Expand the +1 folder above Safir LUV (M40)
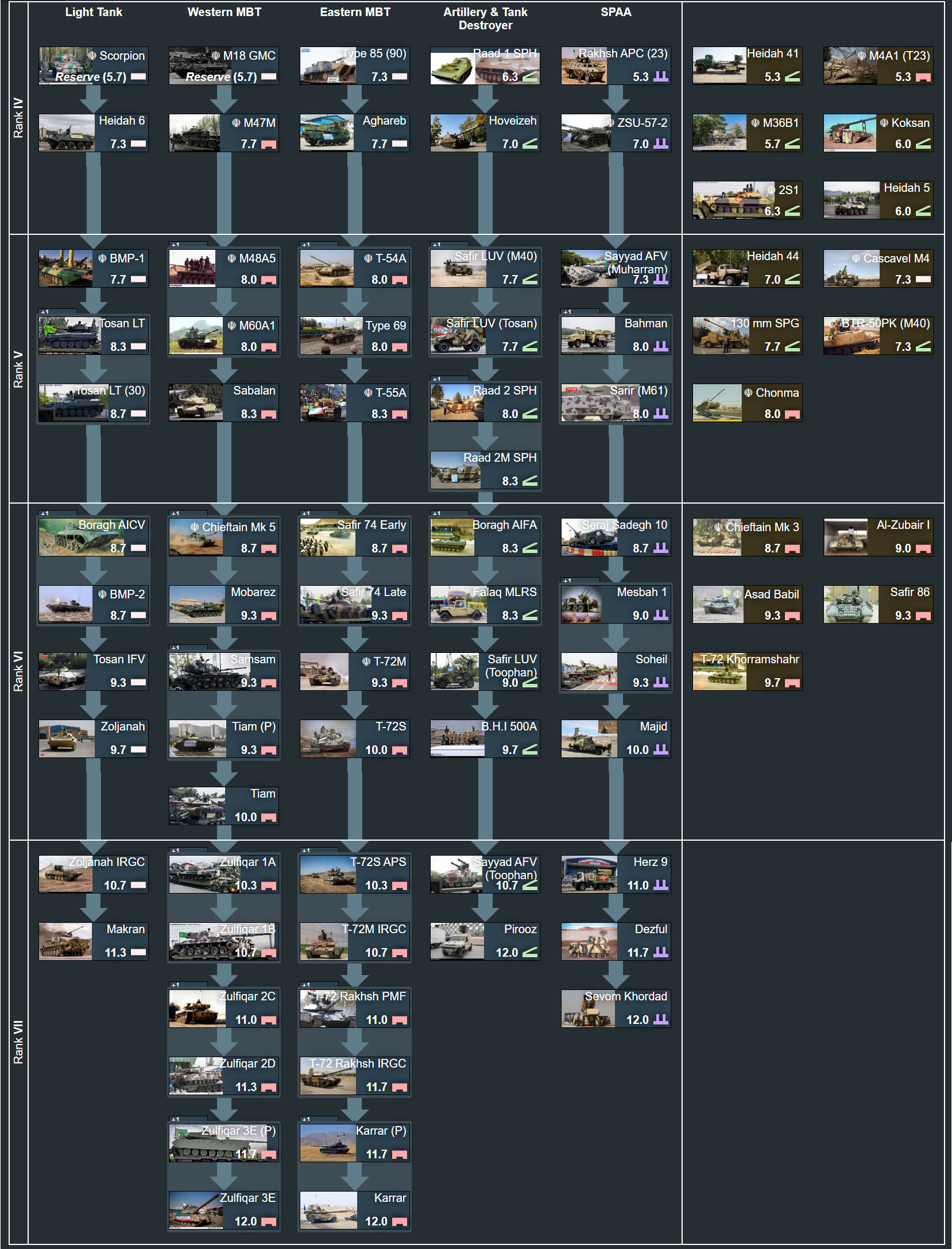Screen dimensions: 952x1249 450,245
